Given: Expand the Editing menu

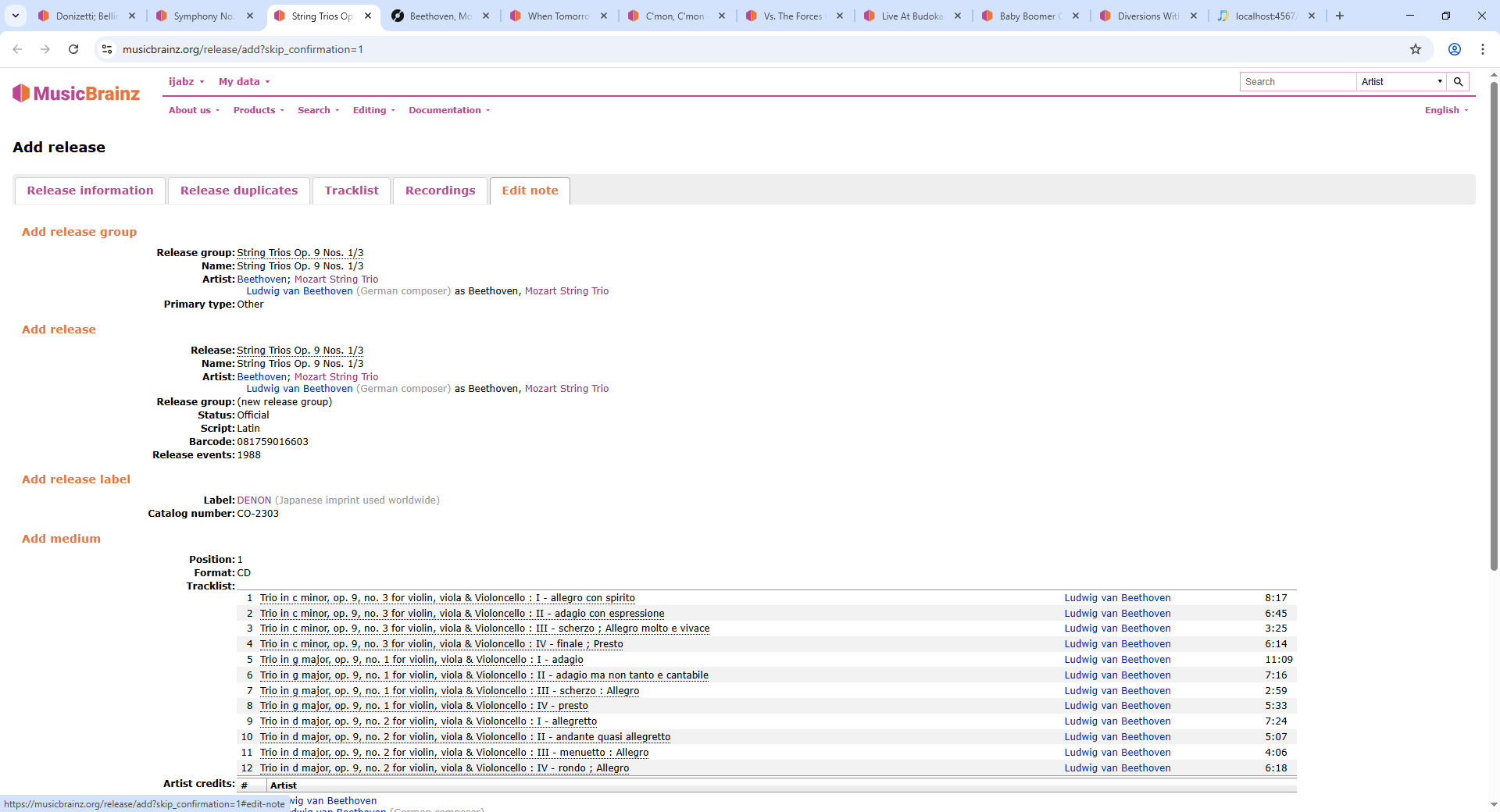Looking at the screenshot, I should (373, 110).
